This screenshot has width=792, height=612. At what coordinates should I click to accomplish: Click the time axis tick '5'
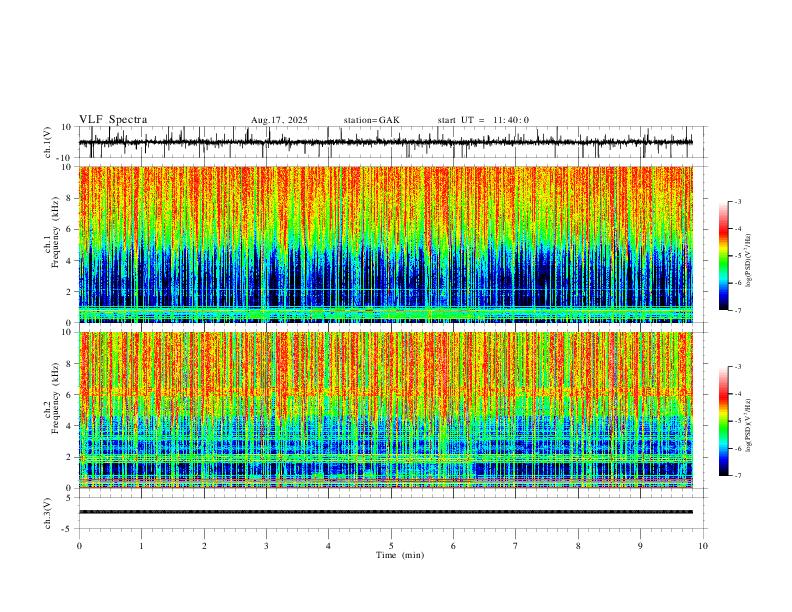click(391, 546)
